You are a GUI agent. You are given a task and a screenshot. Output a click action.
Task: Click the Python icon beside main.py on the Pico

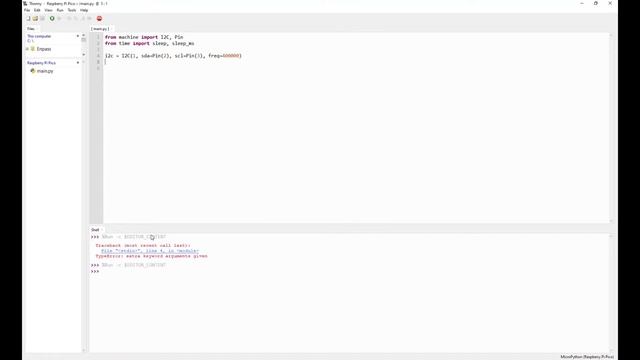point(33,71)
